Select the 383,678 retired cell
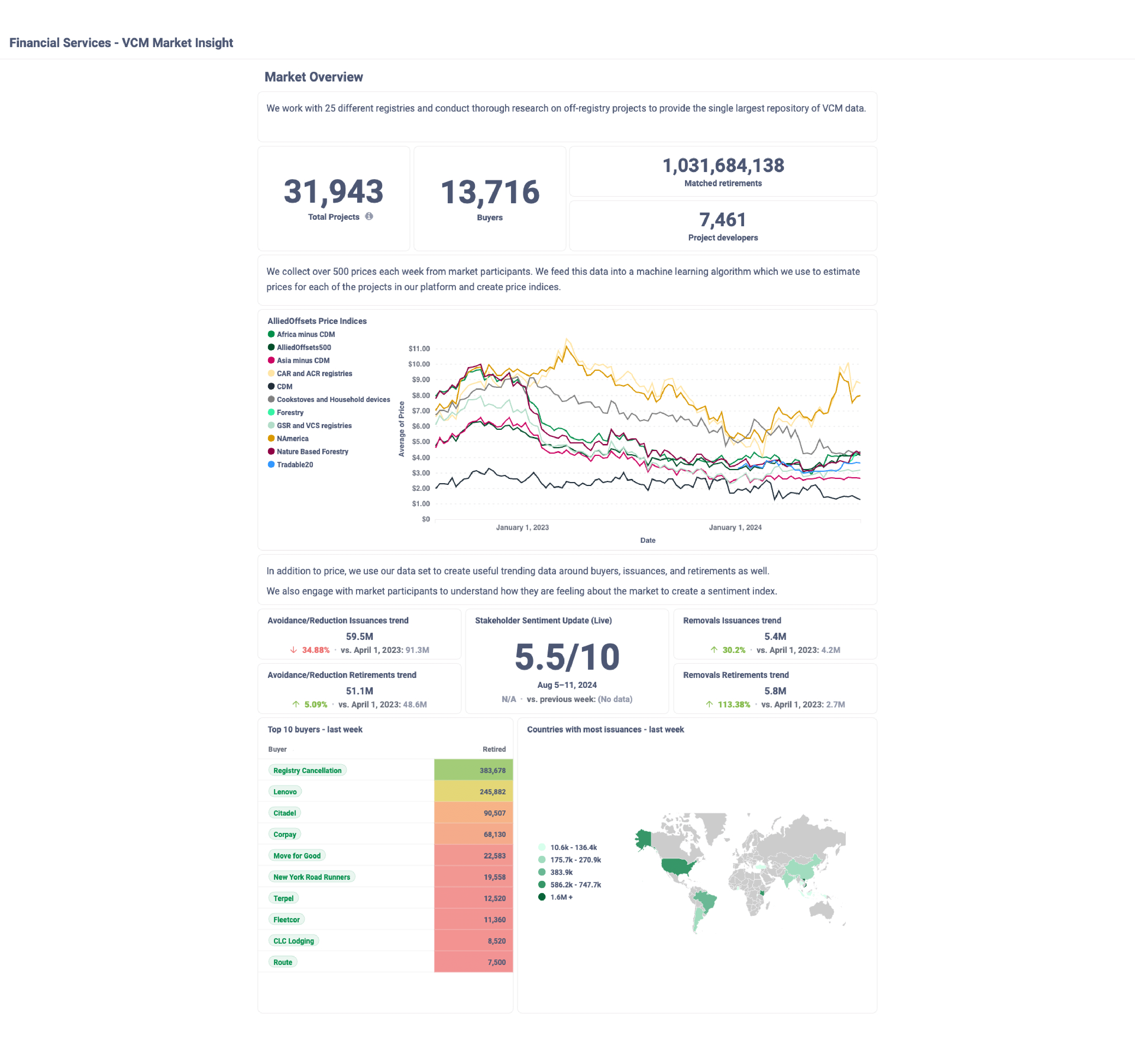This screenshot has width=1135, height=1064. click(x=473, y=770)
